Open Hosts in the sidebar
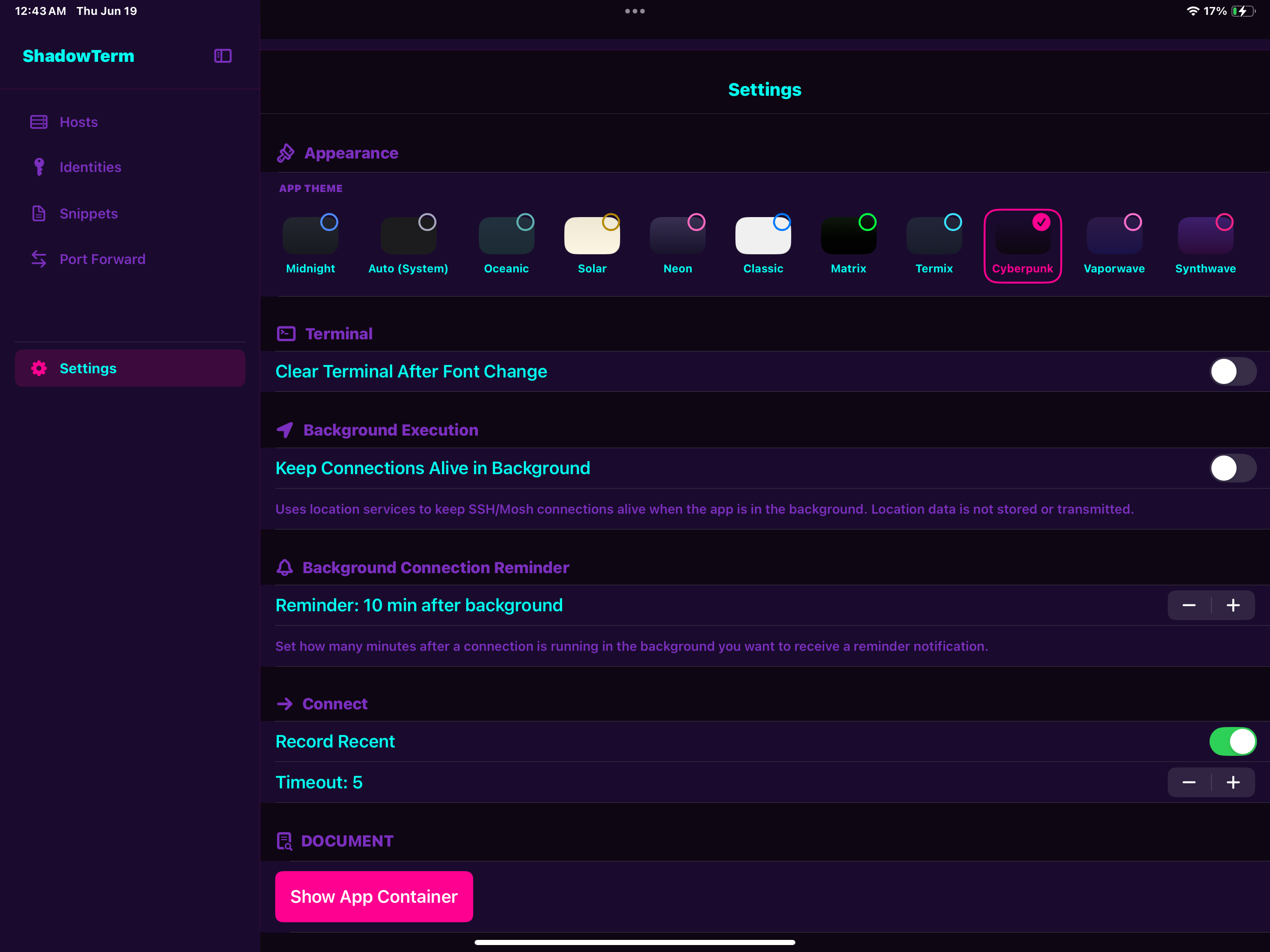This screenshot has width=1270, height=952. coord(130,122)
